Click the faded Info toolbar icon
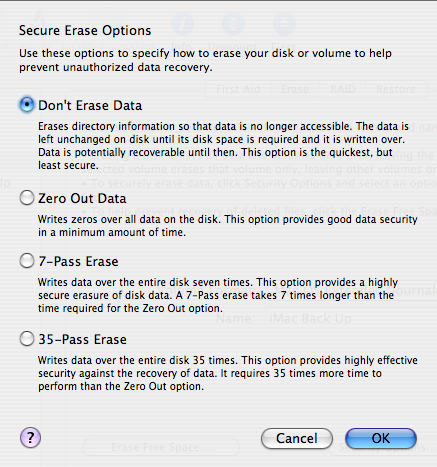 click(182, 24)
